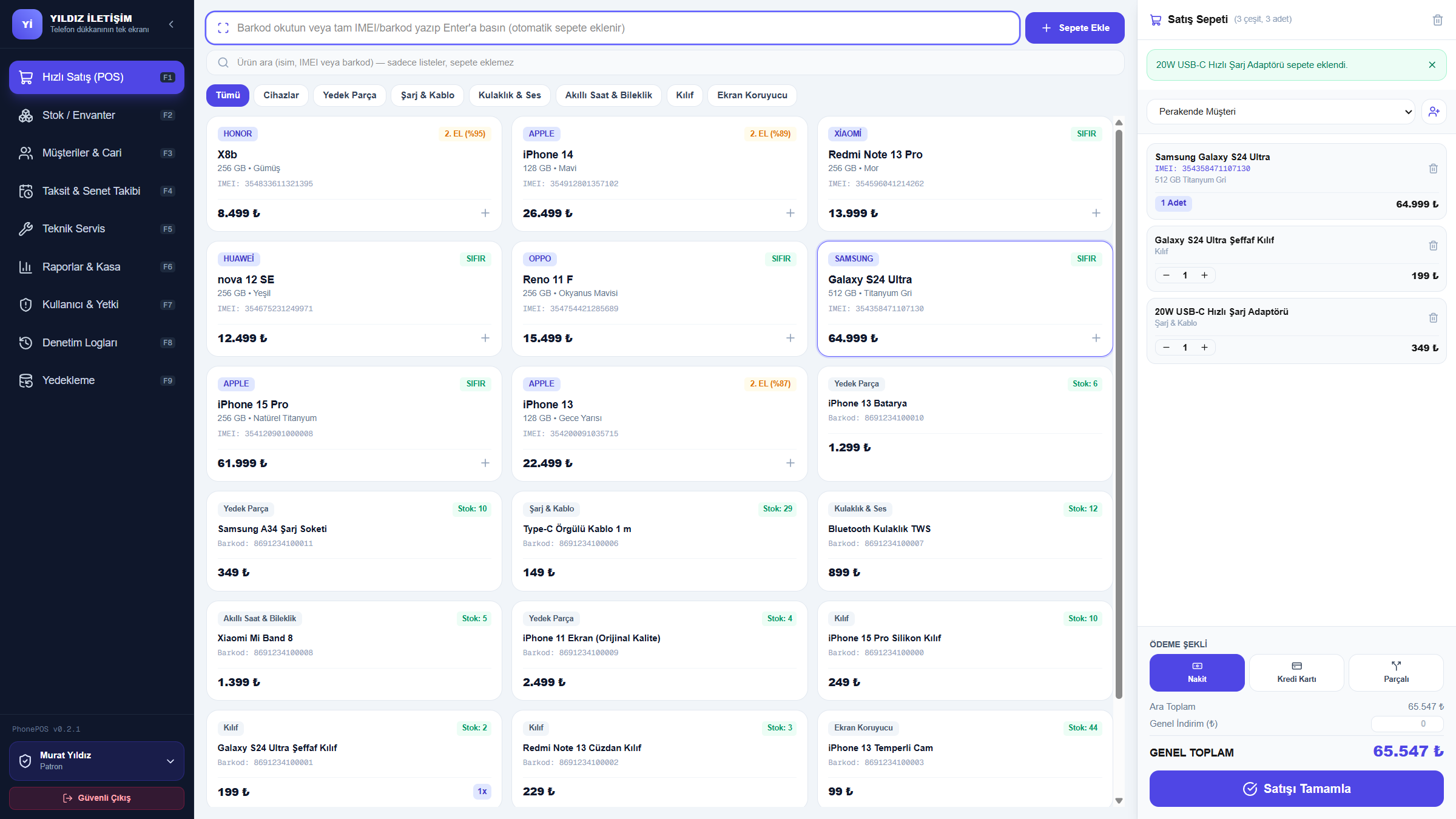Filter products by Yedek Parça

349,95
